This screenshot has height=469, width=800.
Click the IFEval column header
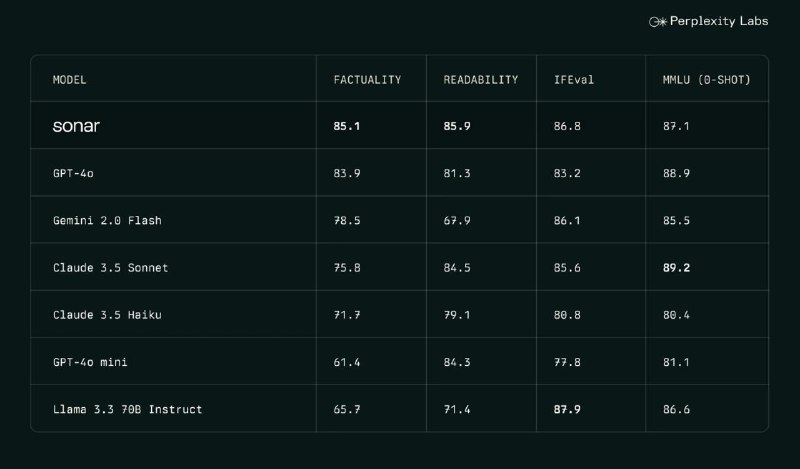(573, 80)
